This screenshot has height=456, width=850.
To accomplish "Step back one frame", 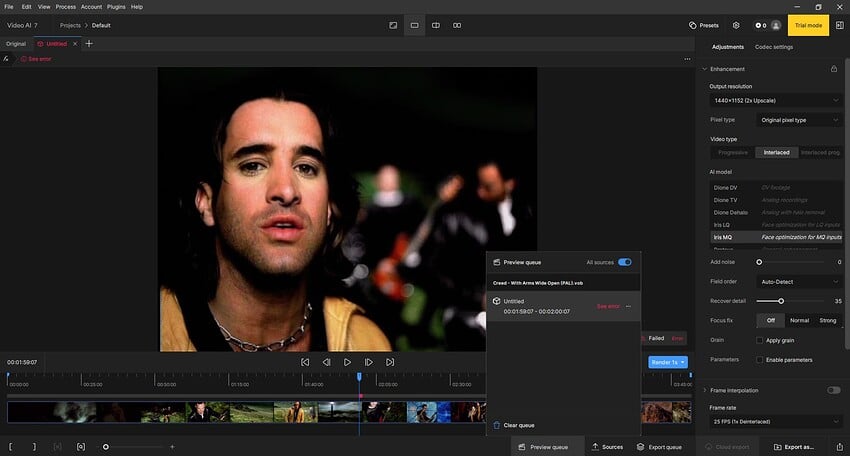I will pos(326,362).
